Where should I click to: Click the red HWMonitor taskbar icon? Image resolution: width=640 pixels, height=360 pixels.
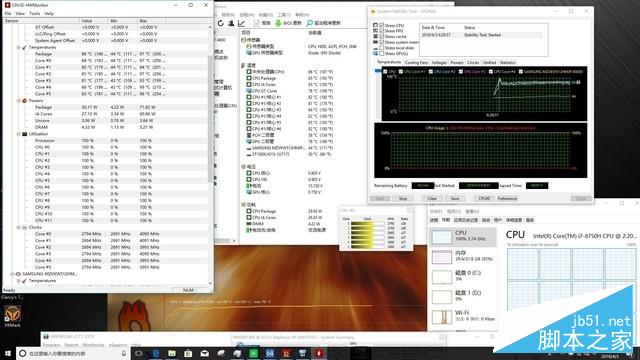319,353
